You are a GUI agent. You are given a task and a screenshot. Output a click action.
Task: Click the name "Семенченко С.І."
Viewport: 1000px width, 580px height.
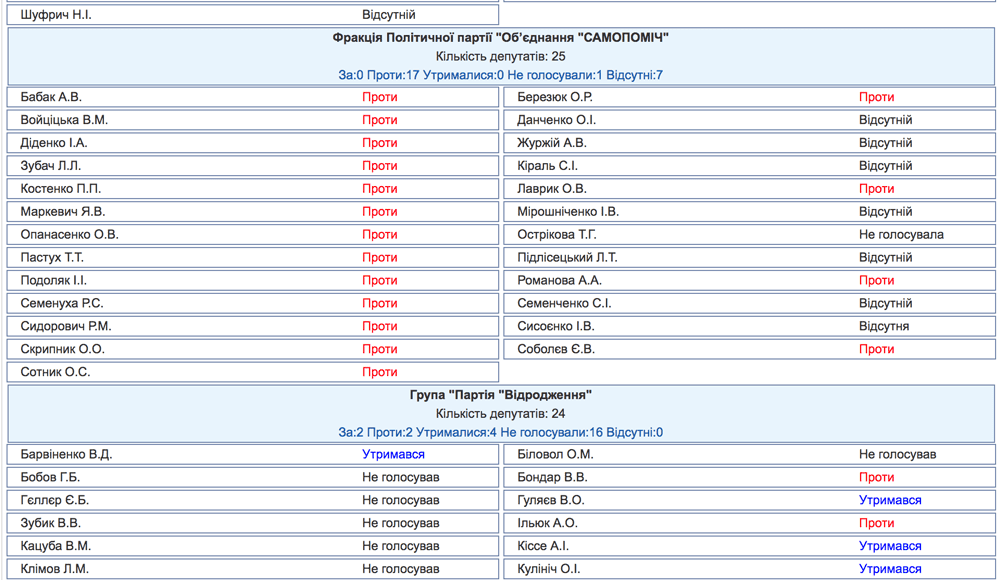tap(564, 304)
